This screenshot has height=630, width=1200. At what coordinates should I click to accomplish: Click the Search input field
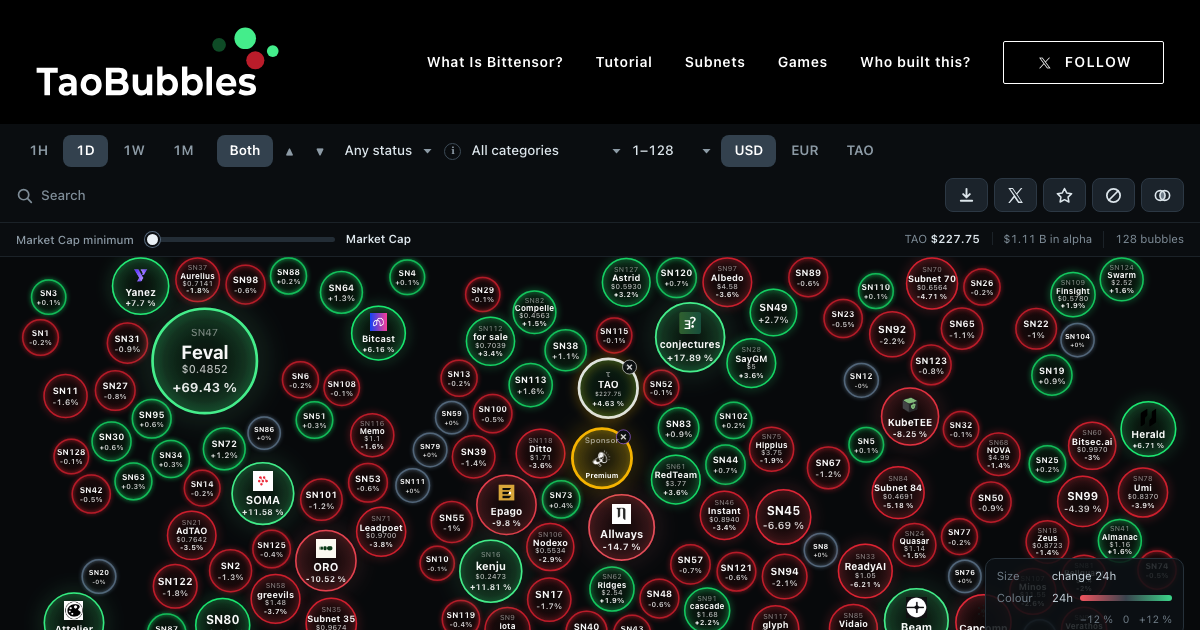(x=470, y=196)
